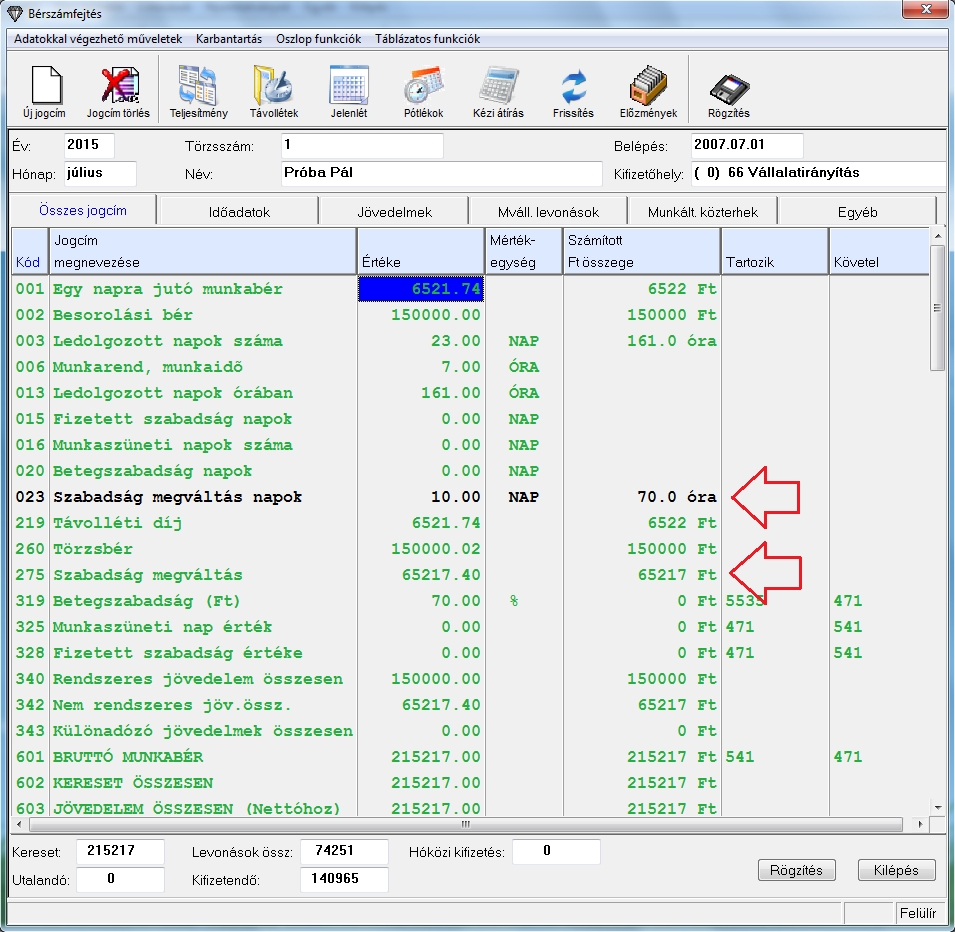This screenshot has height=932, width=955.
Task: Open the Távollétek toolbar icon
Action: pos(273,86)
